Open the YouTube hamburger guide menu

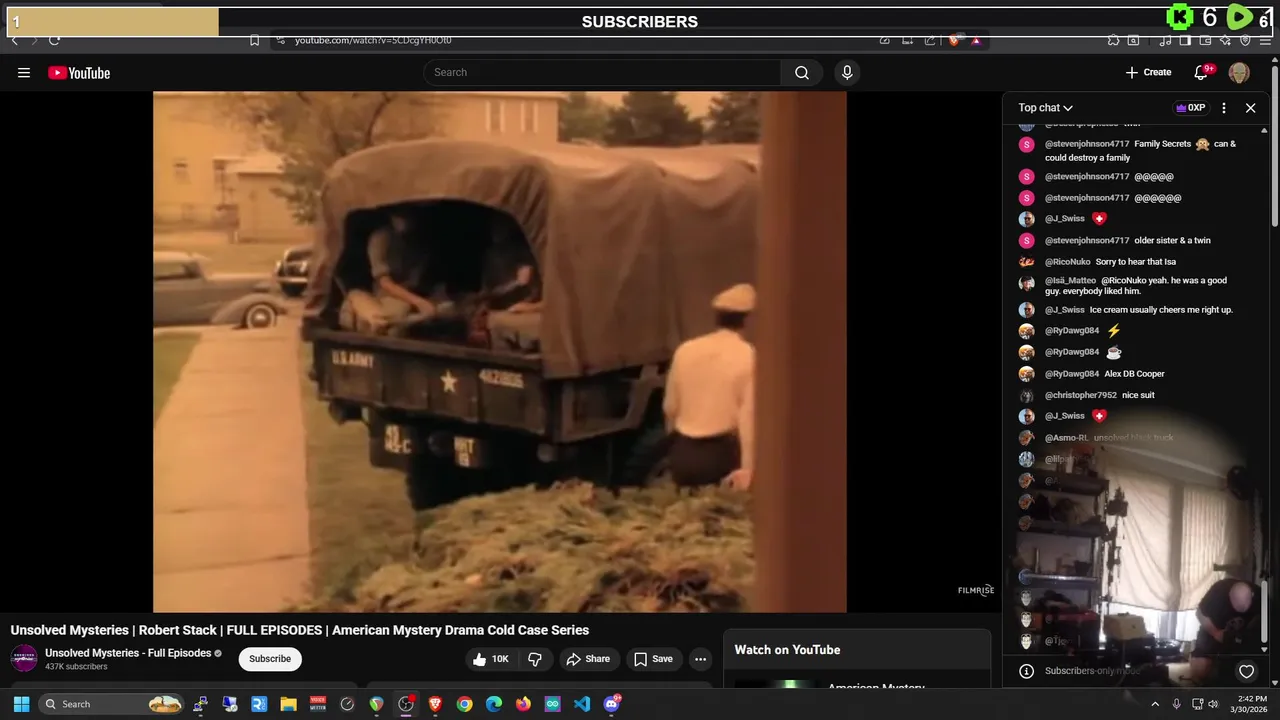pos(24,72)
